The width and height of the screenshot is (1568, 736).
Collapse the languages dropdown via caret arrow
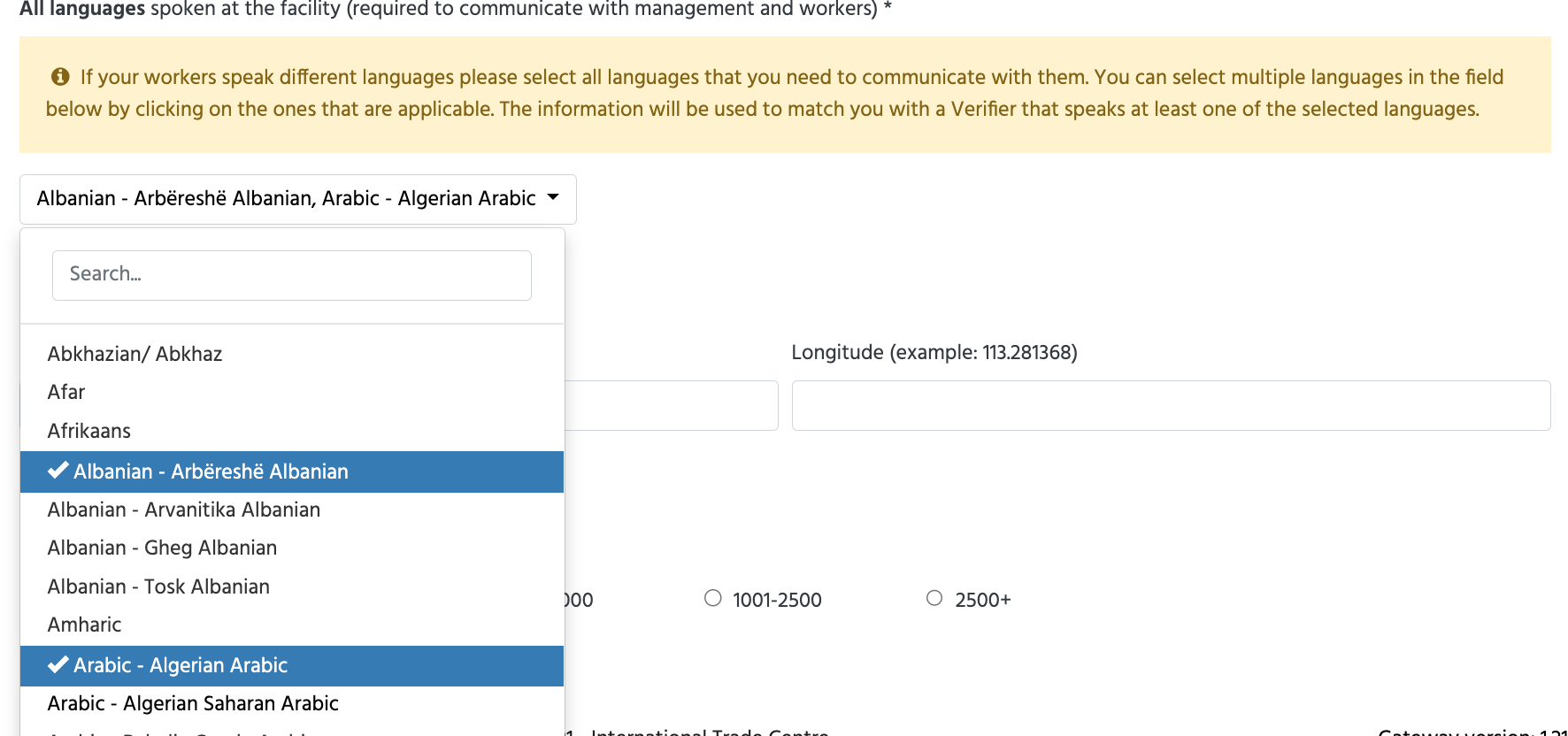pos(553,197)
